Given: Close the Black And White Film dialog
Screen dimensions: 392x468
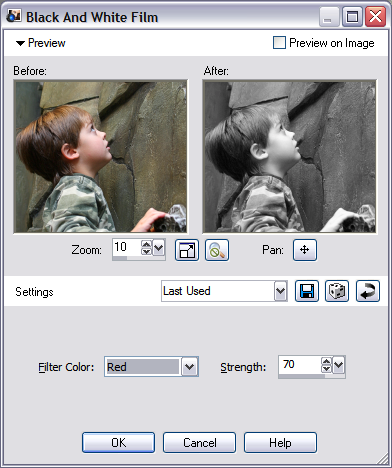Looking at the screenshot, I should click(x=375, y=16).
